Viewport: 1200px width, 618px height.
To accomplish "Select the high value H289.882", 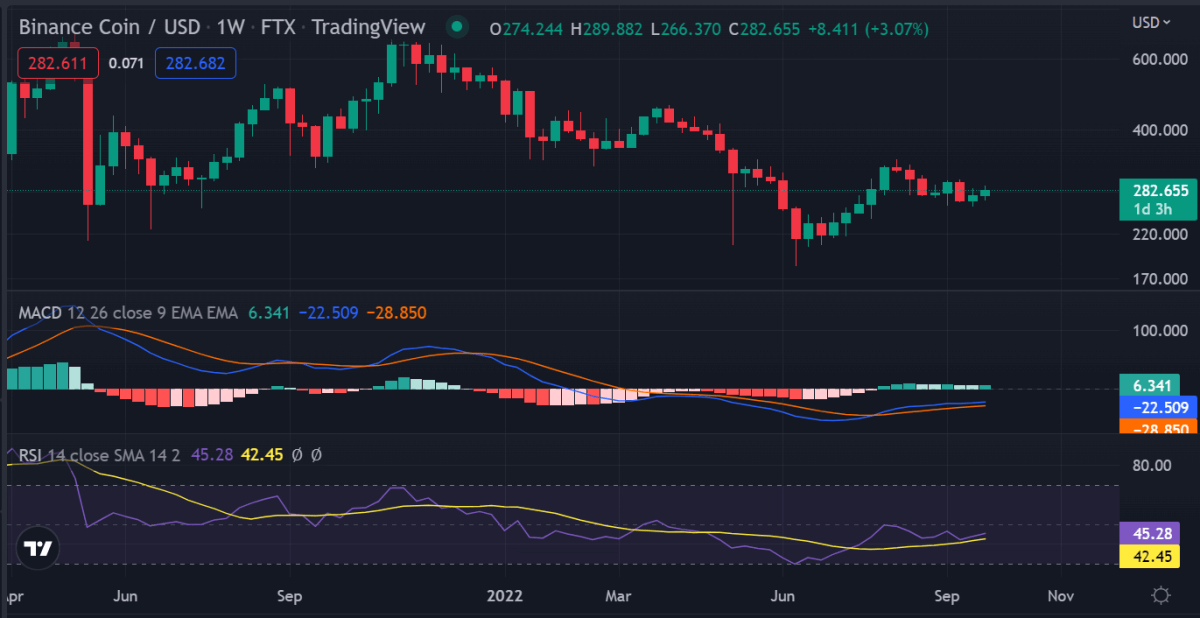I will coord(606,28).
